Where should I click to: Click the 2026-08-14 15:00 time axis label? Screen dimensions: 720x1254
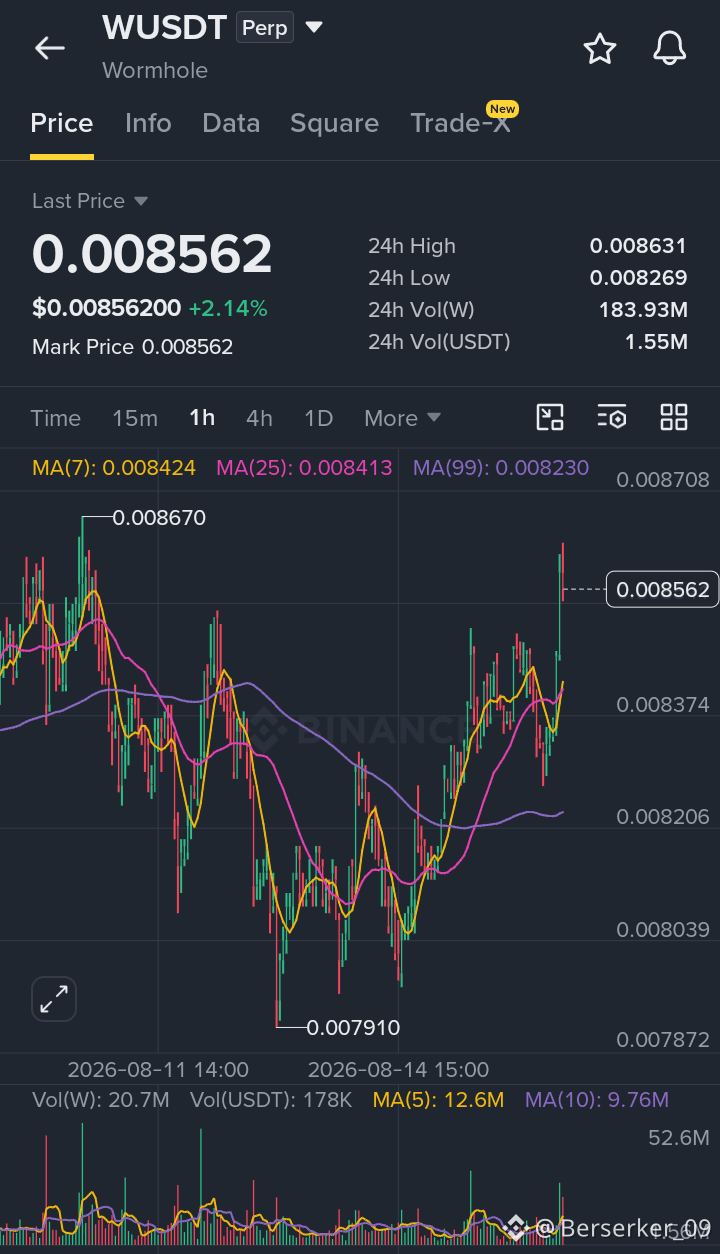[x=398, y=1069]
